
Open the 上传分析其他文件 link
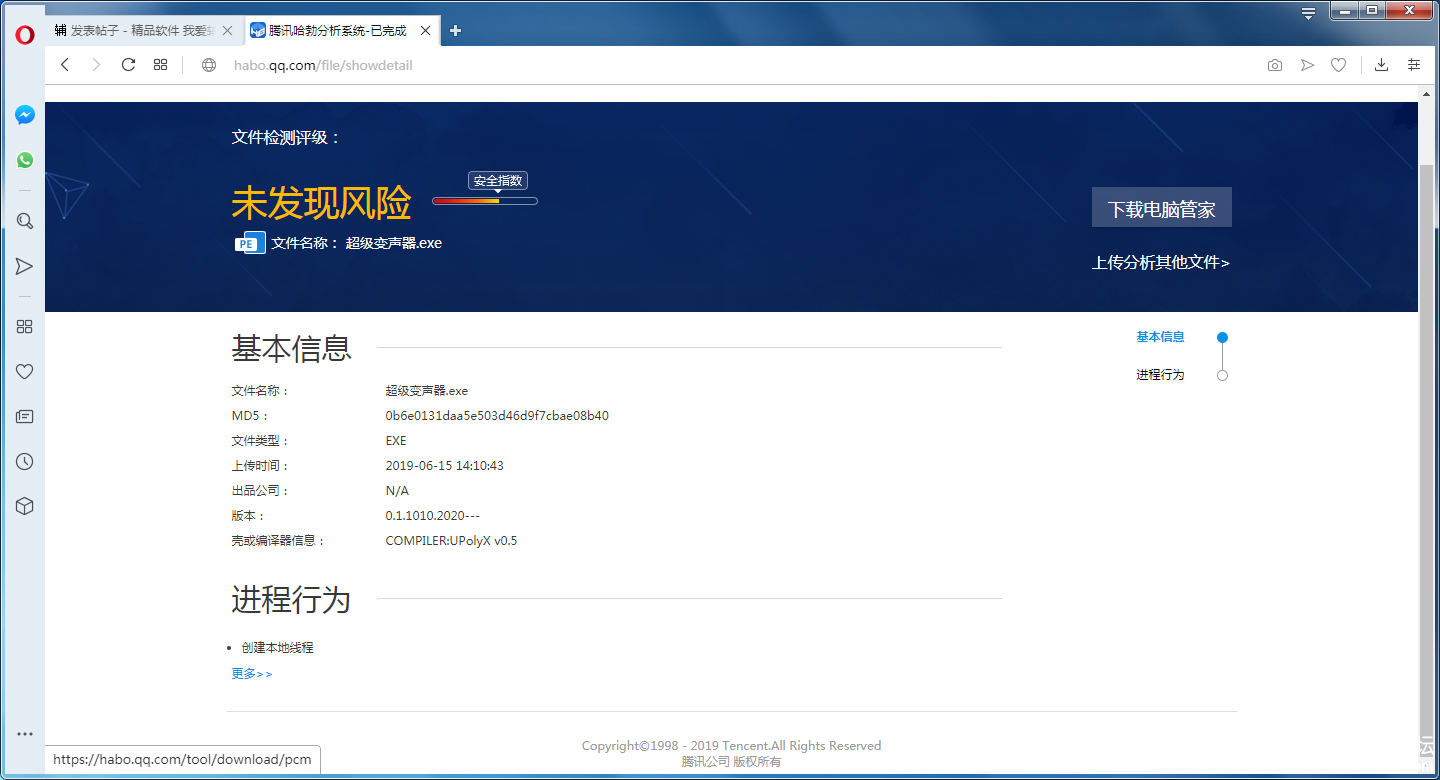click(1161, 263)
